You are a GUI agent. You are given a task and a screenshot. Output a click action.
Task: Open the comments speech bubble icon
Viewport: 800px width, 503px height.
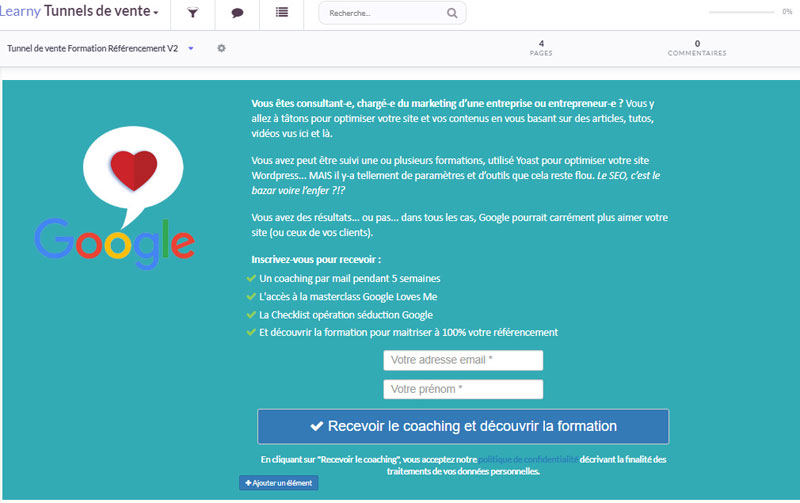pos(237,13)
